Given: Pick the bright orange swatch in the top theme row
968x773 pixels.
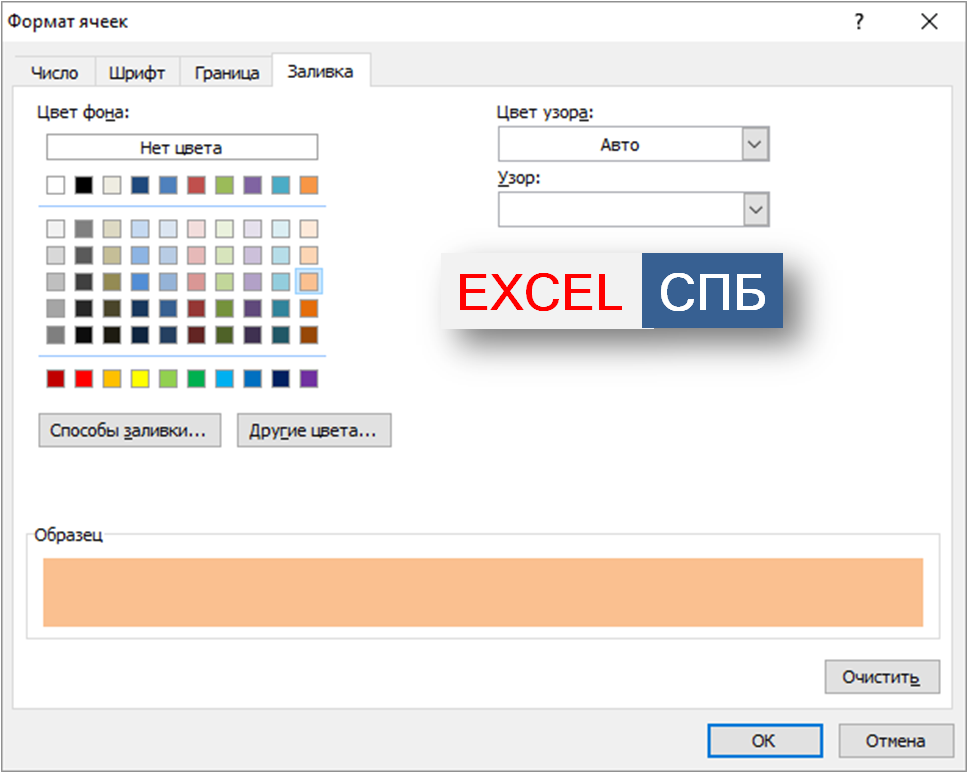Looking at the screenshot, I should click(309, 185).
